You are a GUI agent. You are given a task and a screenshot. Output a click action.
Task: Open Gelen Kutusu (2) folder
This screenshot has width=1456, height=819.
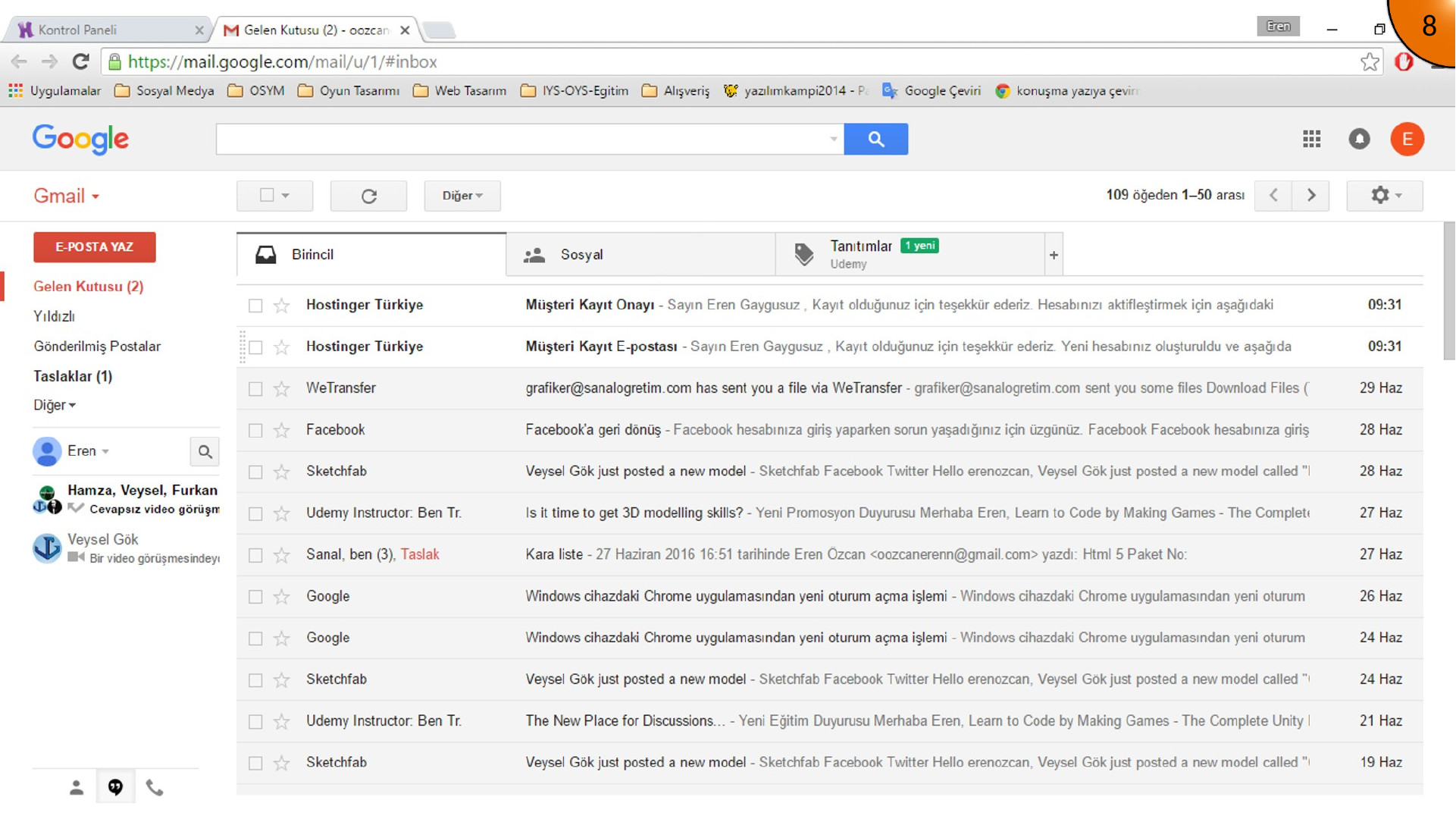tap(89, 287)
